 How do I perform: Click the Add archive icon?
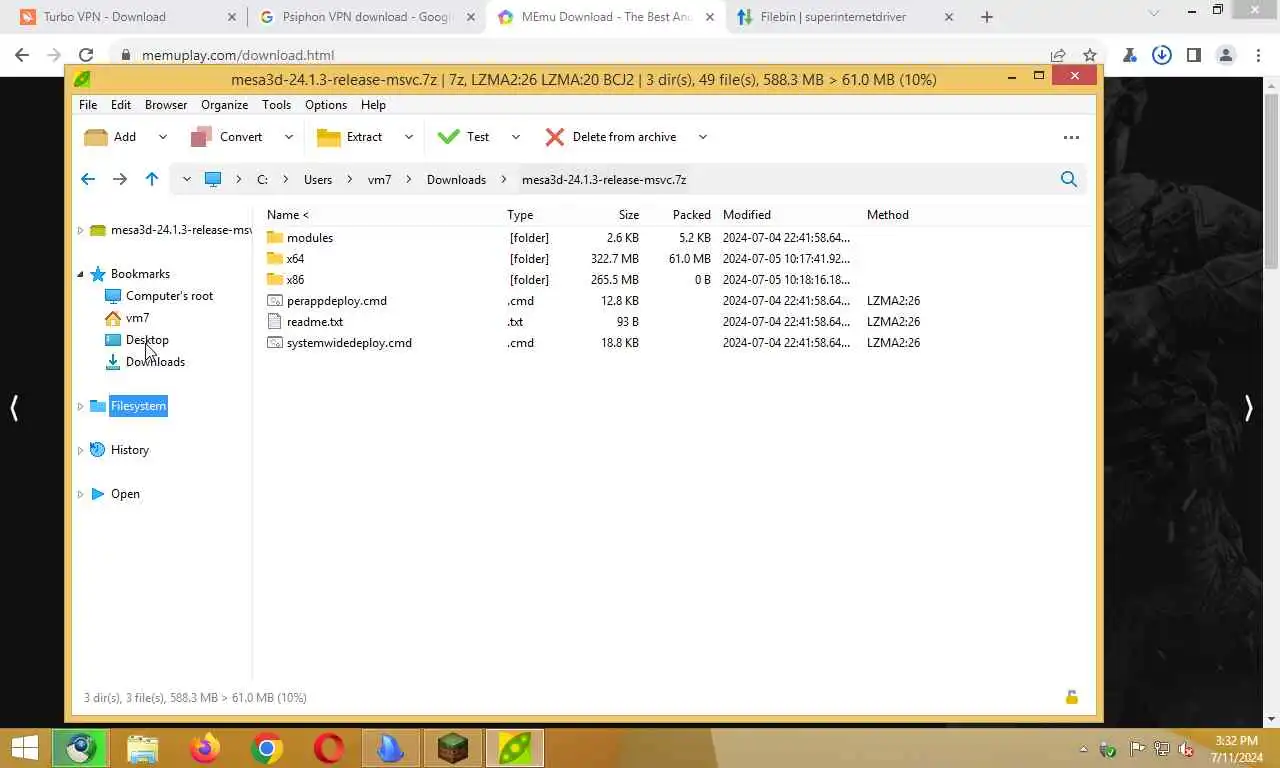click(x=96, y=137)
